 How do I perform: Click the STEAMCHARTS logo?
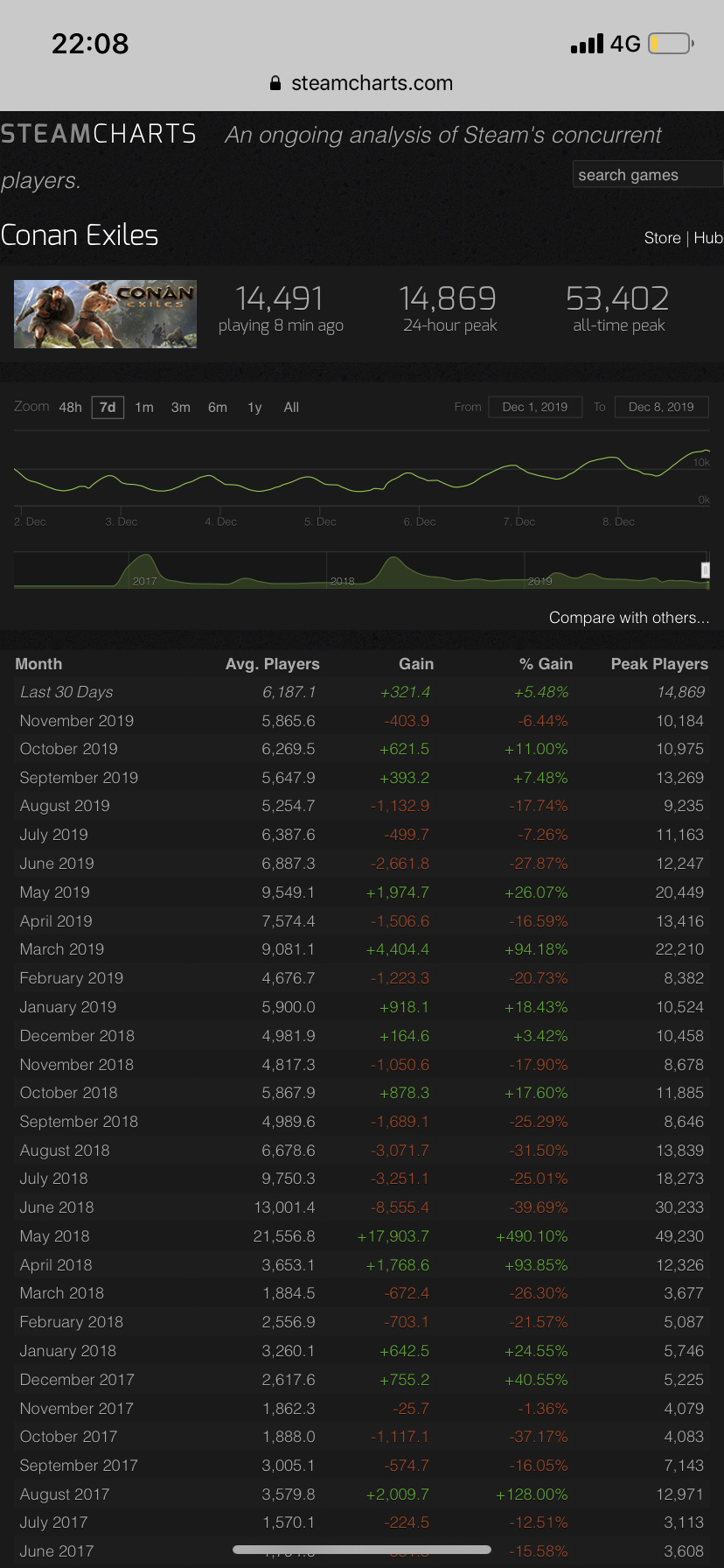tap(99, 134)
